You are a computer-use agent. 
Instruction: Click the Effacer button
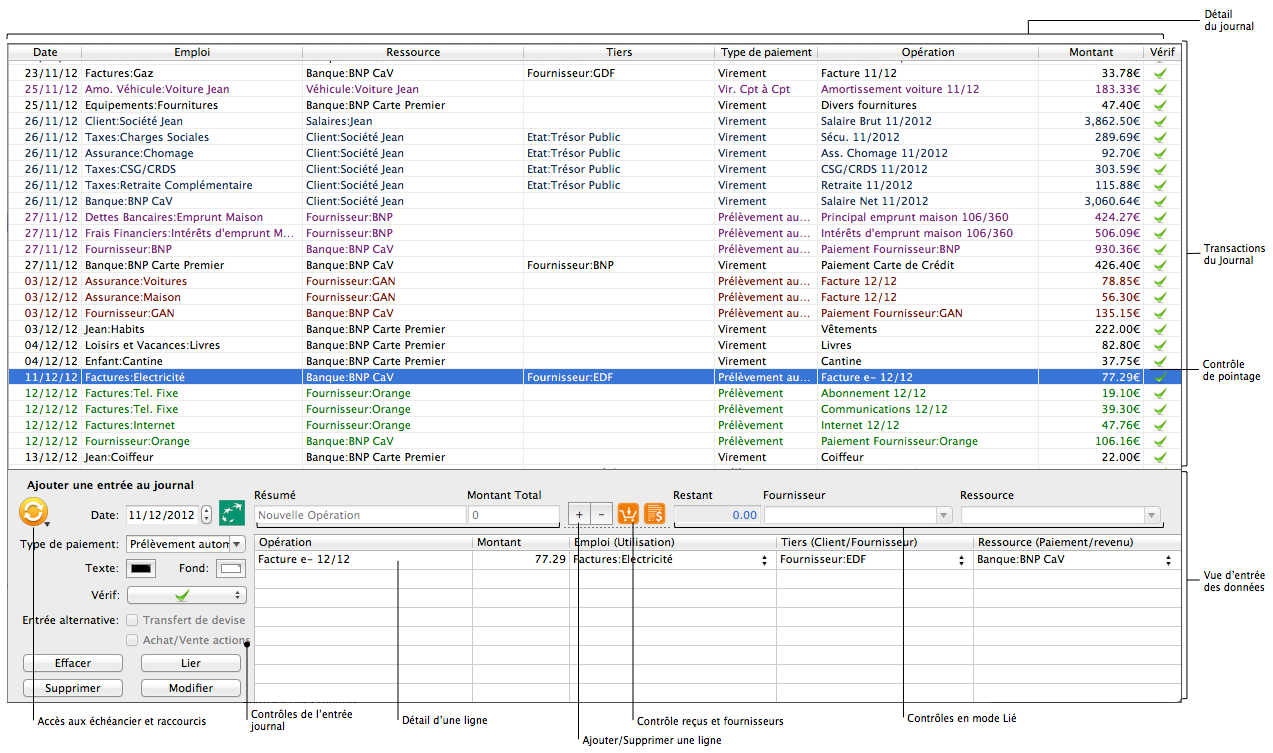(73, 663)
